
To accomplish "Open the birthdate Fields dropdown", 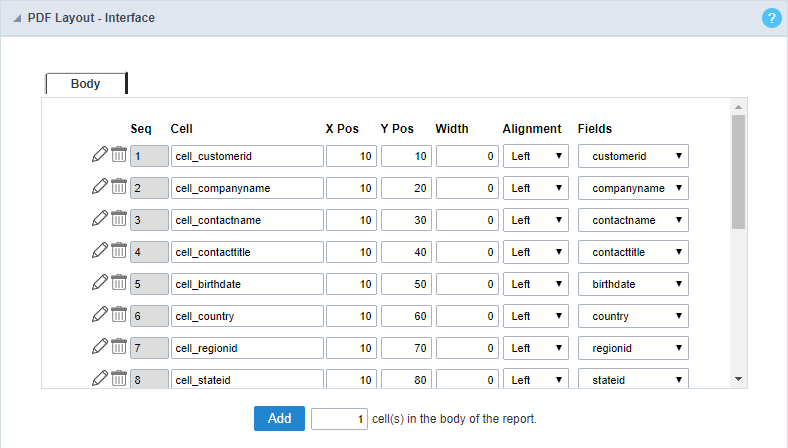I will [633, 284].
